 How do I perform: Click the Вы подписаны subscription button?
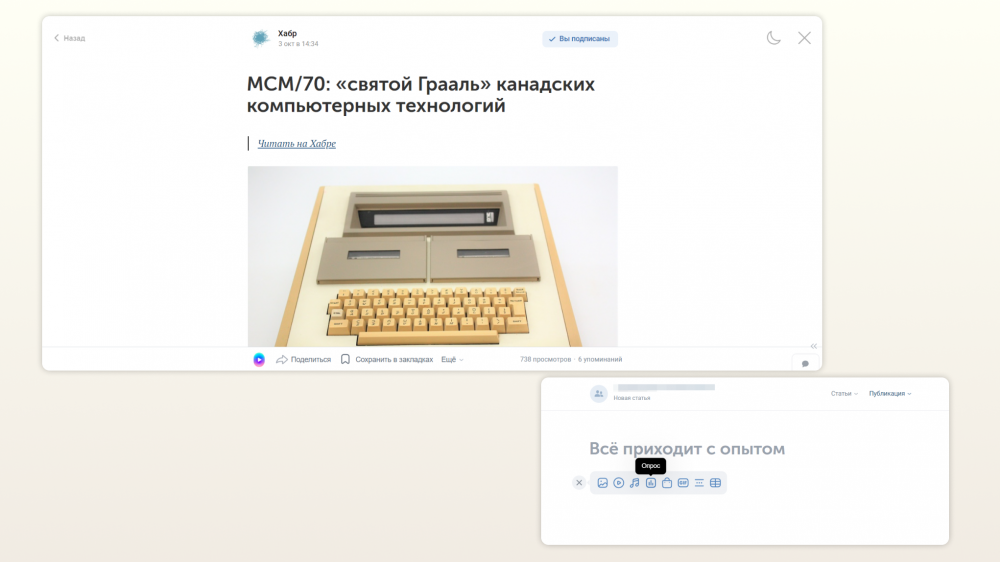point(580,39)
